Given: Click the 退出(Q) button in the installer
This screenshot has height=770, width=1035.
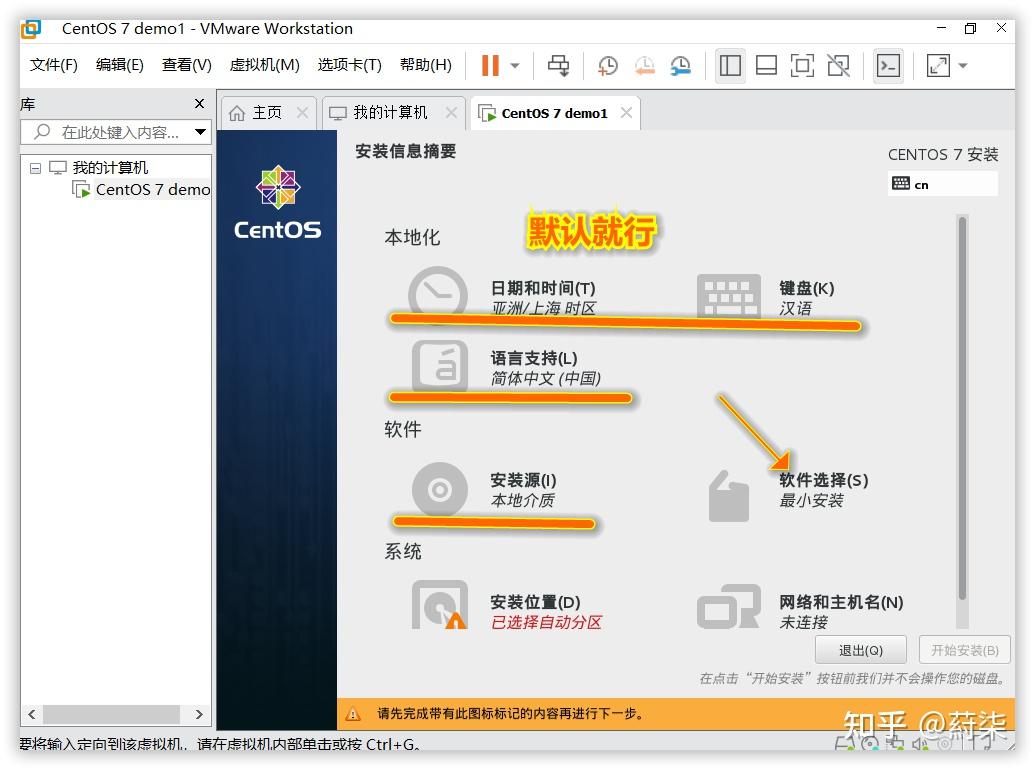Looking at the screenshot, I should coord(860,649).
